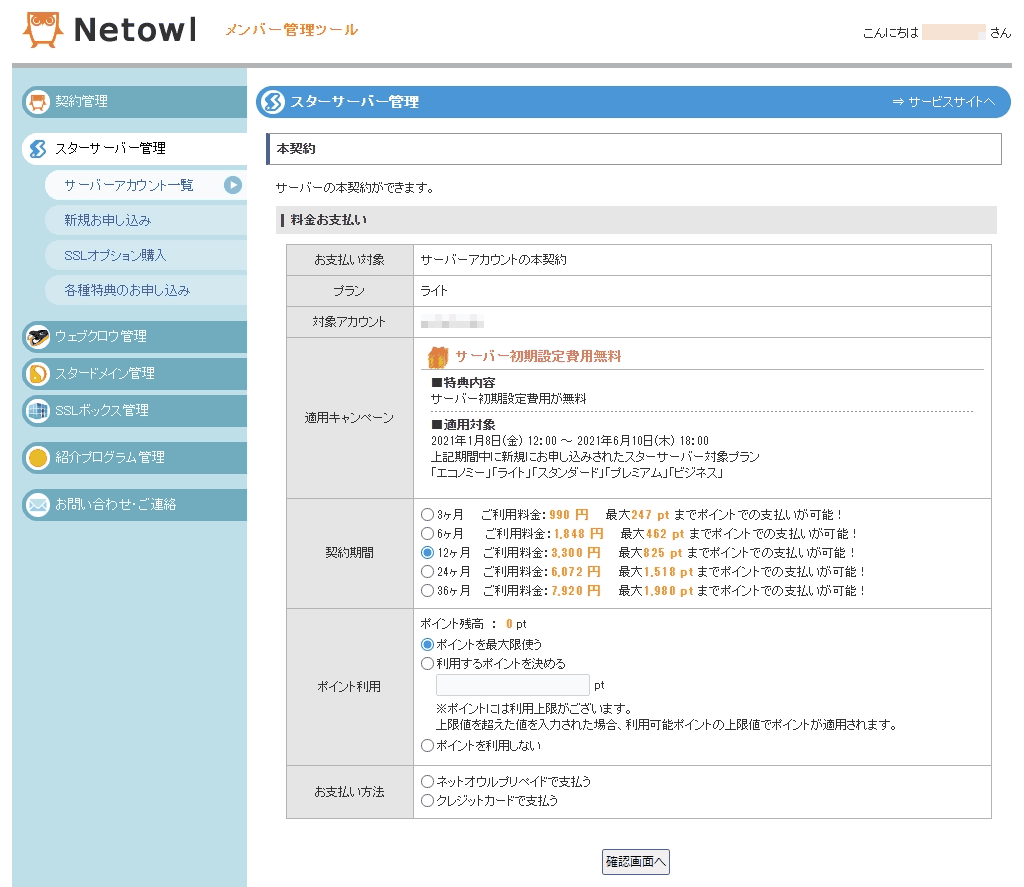Open SSLオプション購入 submenu
The image size is (1024, 887).
click(146, 255)
